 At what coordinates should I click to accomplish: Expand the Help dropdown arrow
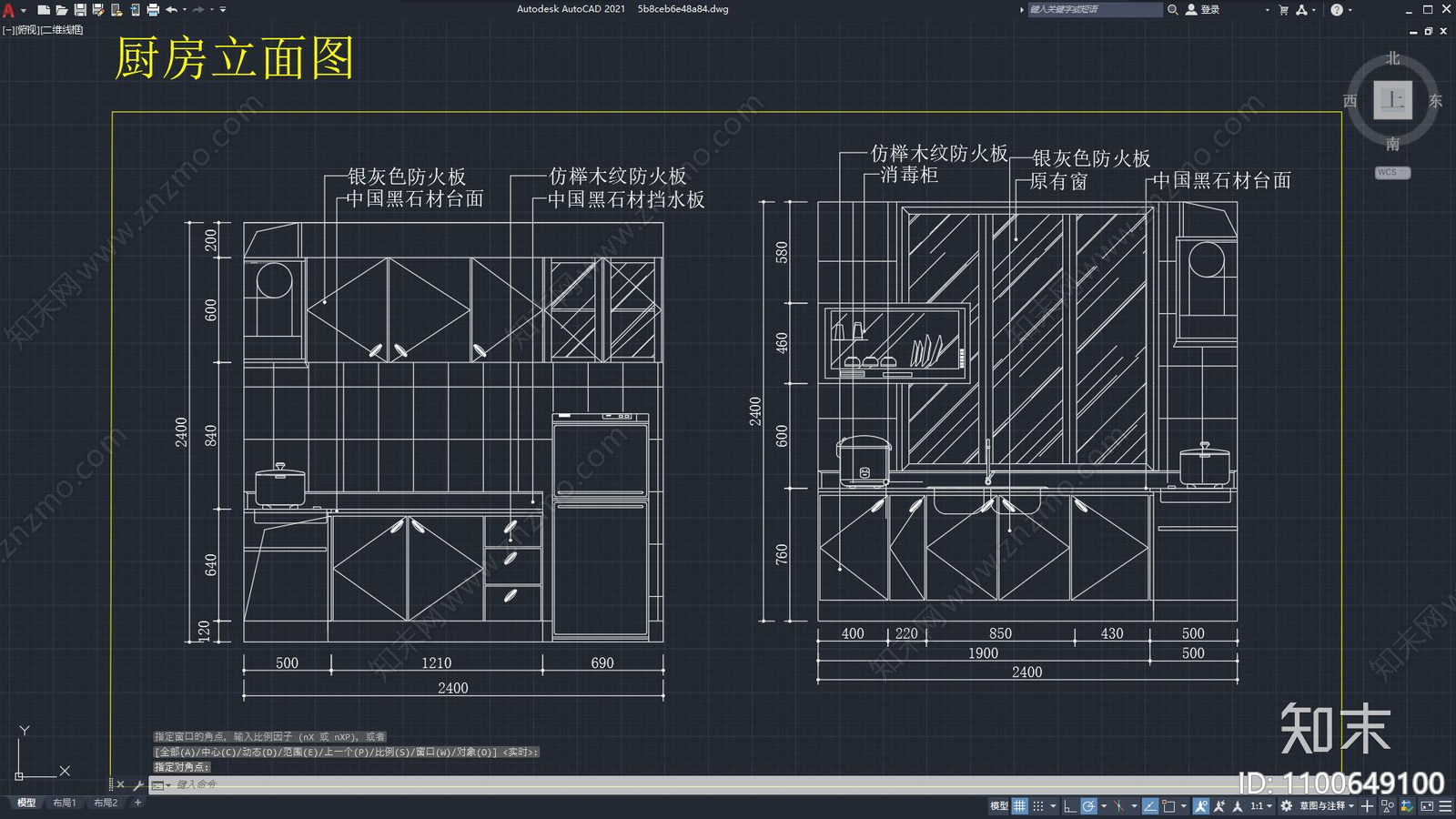[1350, 9]
